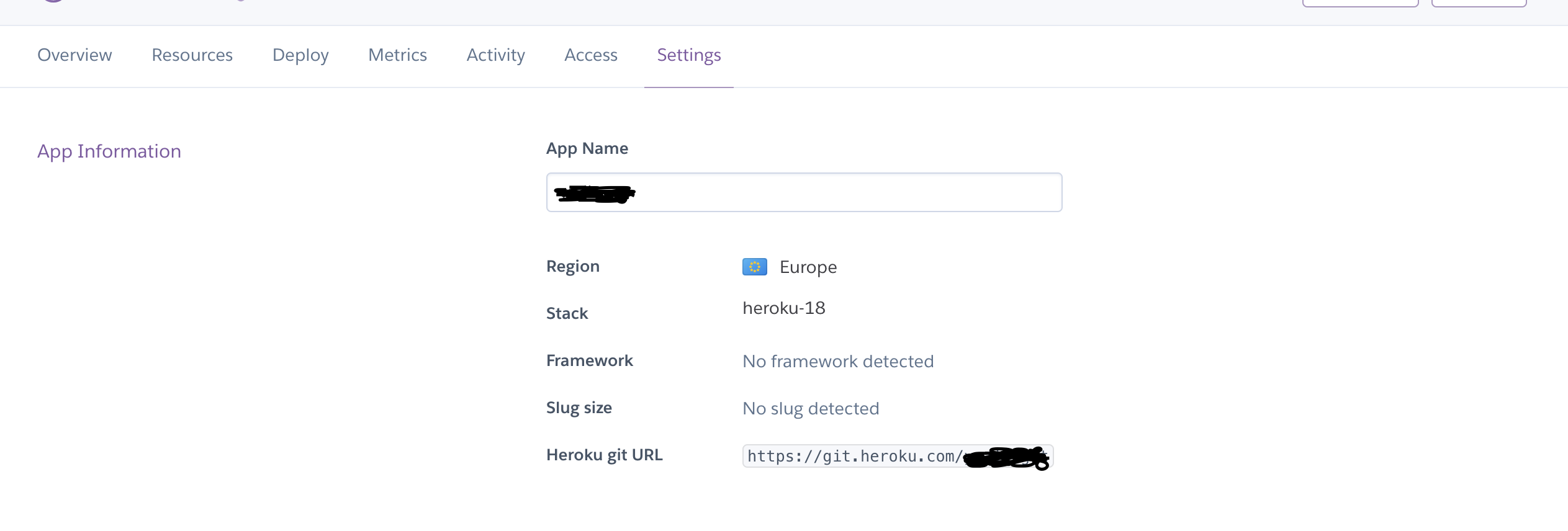Click 'No slug detected' text

pyautogui.click(x=811, y=409)
